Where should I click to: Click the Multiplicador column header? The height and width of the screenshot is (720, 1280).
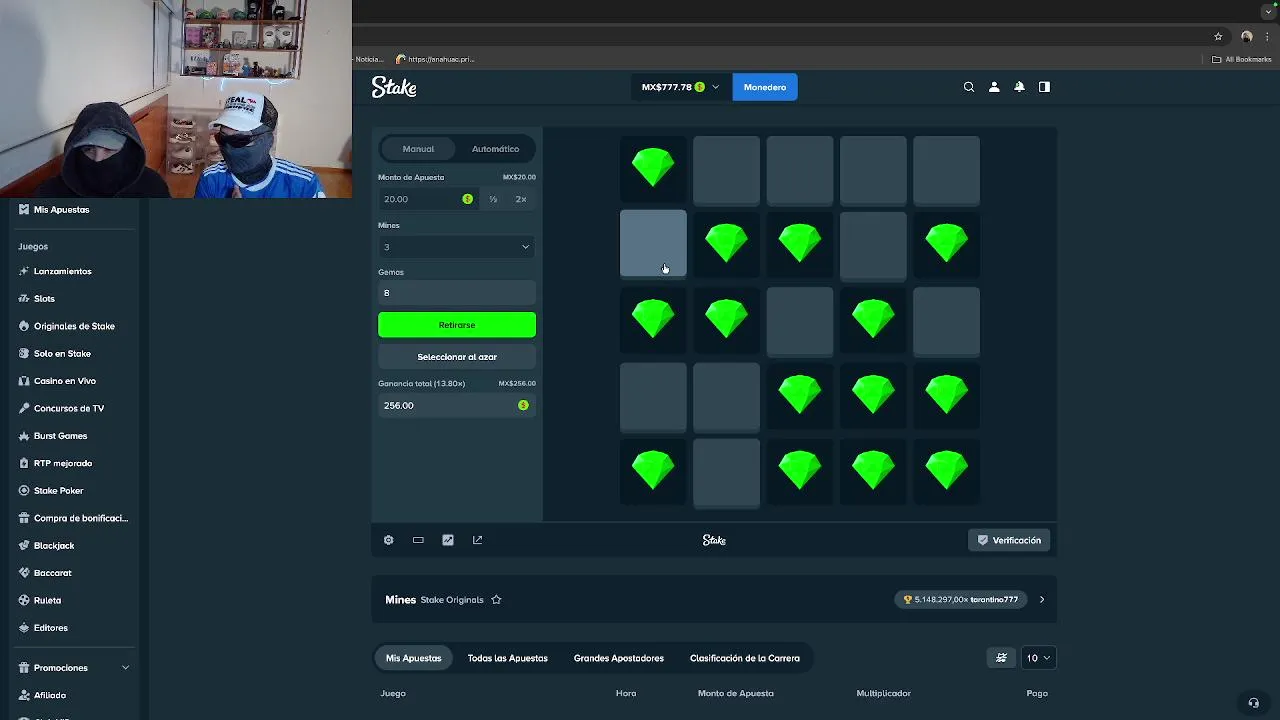(883, 693)
